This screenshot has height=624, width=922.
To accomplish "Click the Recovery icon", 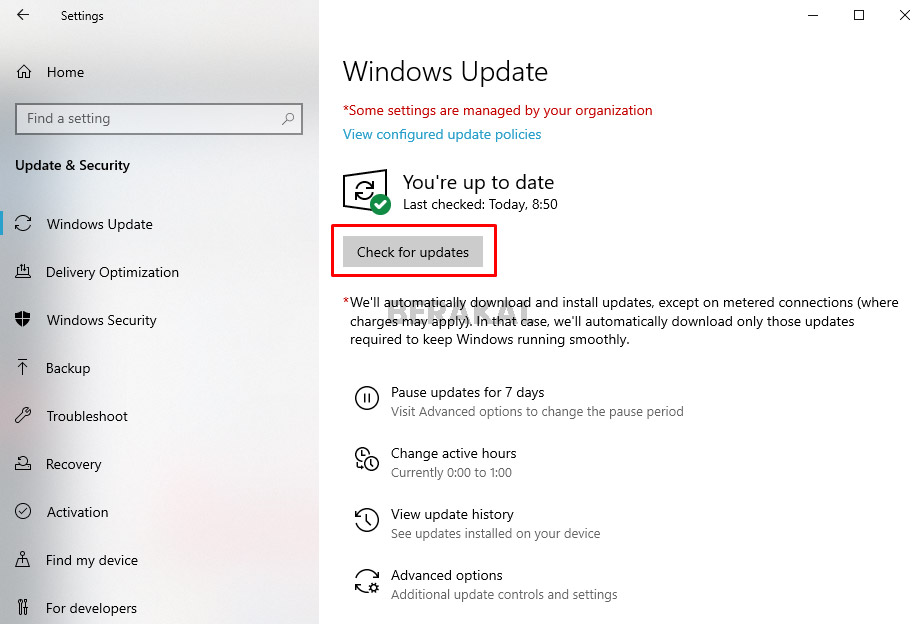I will (x=23, y=463).
